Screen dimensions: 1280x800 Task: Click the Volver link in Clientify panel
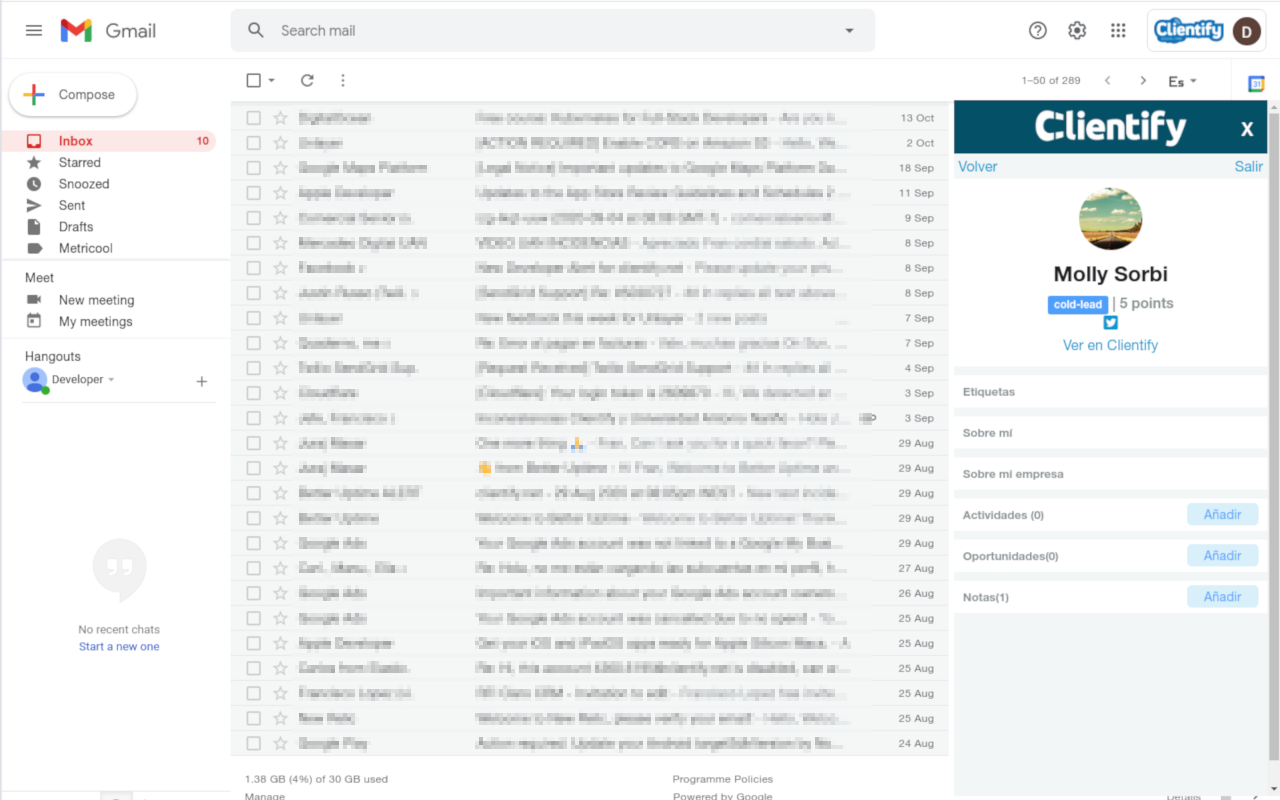pos(977,167)
